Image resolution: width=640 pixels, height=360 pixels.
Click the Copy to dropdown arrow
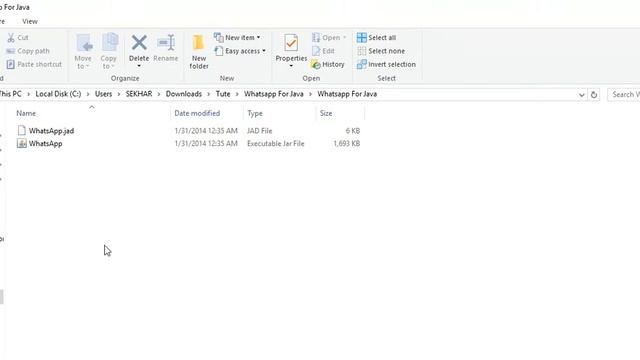coord(112,67)
